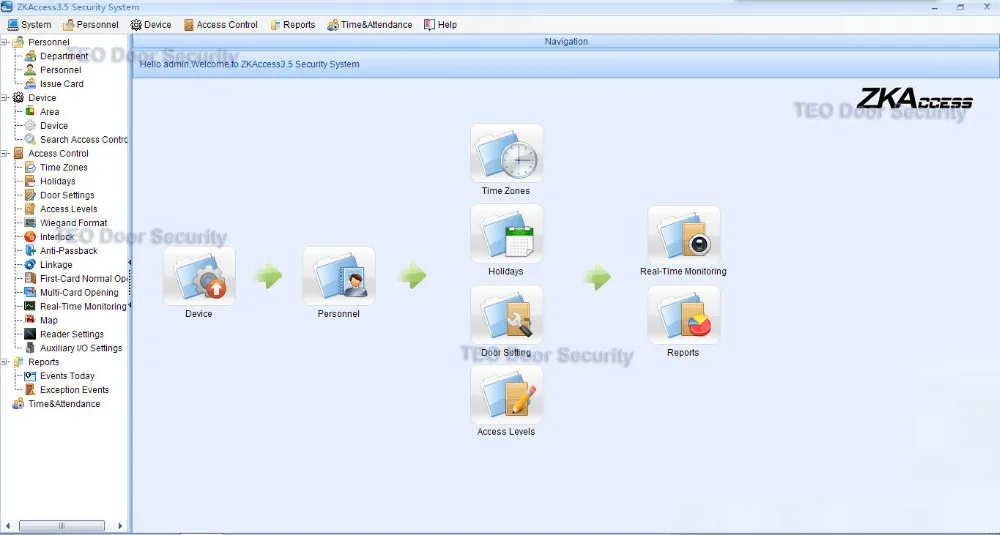This screenshot has height=535, width=1000.
Task: Select Device item under Device tree
Action: click(54, 126)
